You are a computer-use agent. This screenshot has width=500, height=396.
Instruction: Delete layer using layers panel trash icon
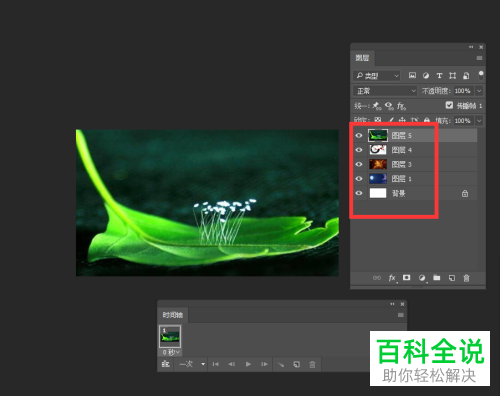click(x=466, y=278)
